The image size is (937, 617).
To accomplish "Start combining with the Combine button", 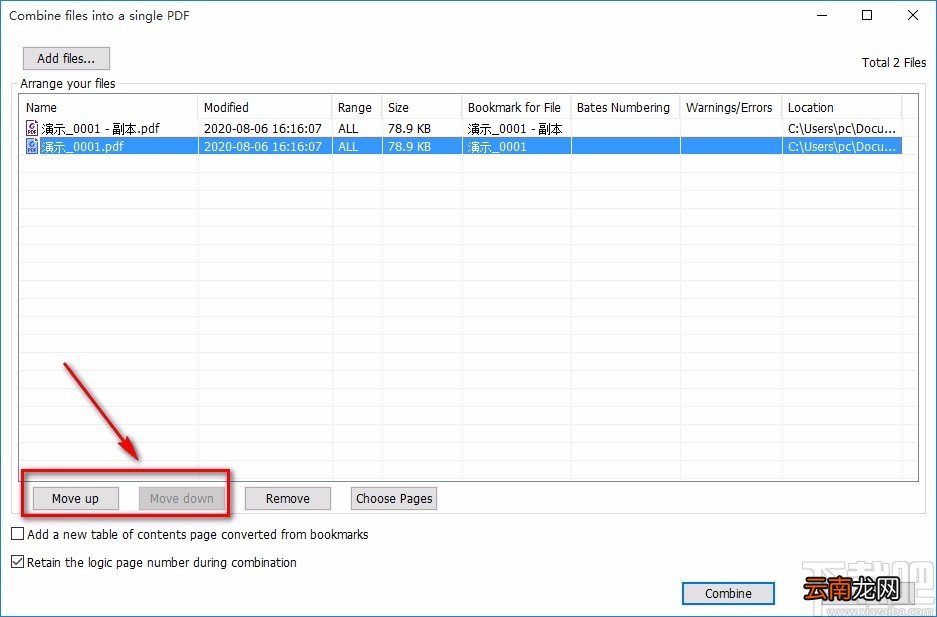I will point(728,593).
